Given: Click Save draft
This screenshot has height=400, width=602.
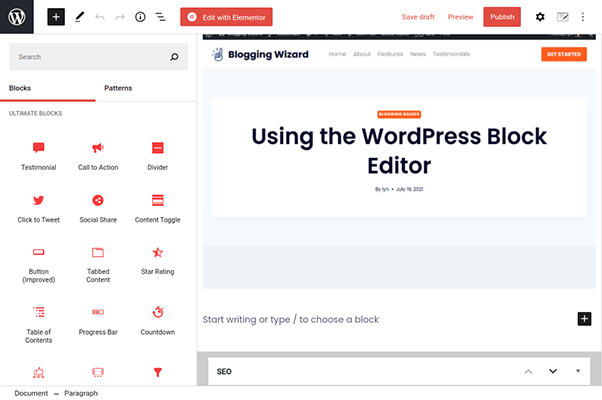Looking at the screenshot, I should point(418,17).
